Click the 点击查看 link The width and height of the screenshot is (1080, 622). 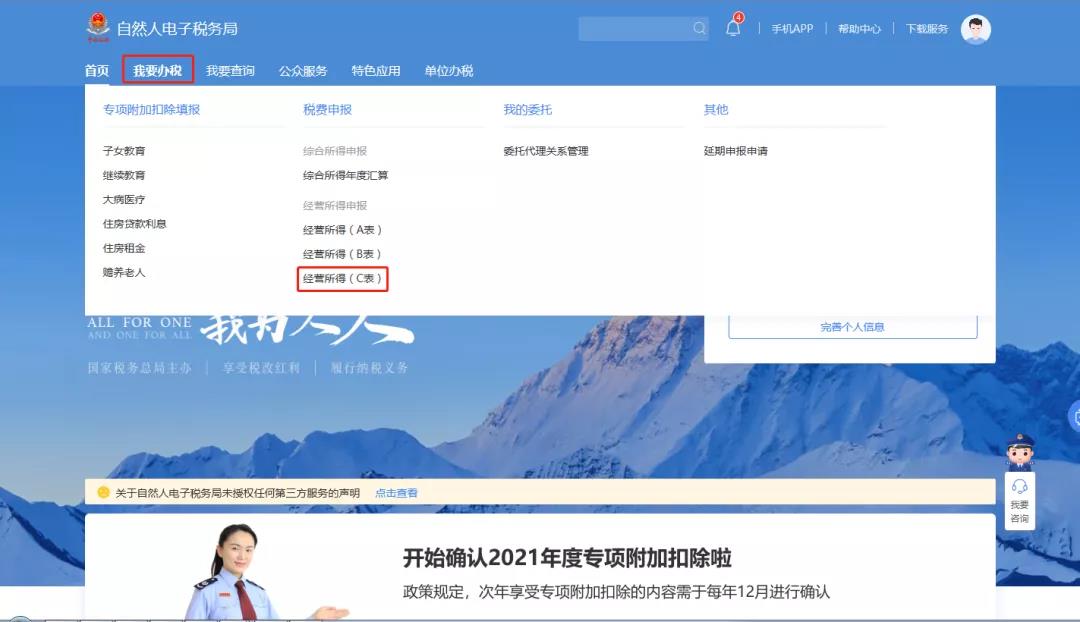pos(397,492)
